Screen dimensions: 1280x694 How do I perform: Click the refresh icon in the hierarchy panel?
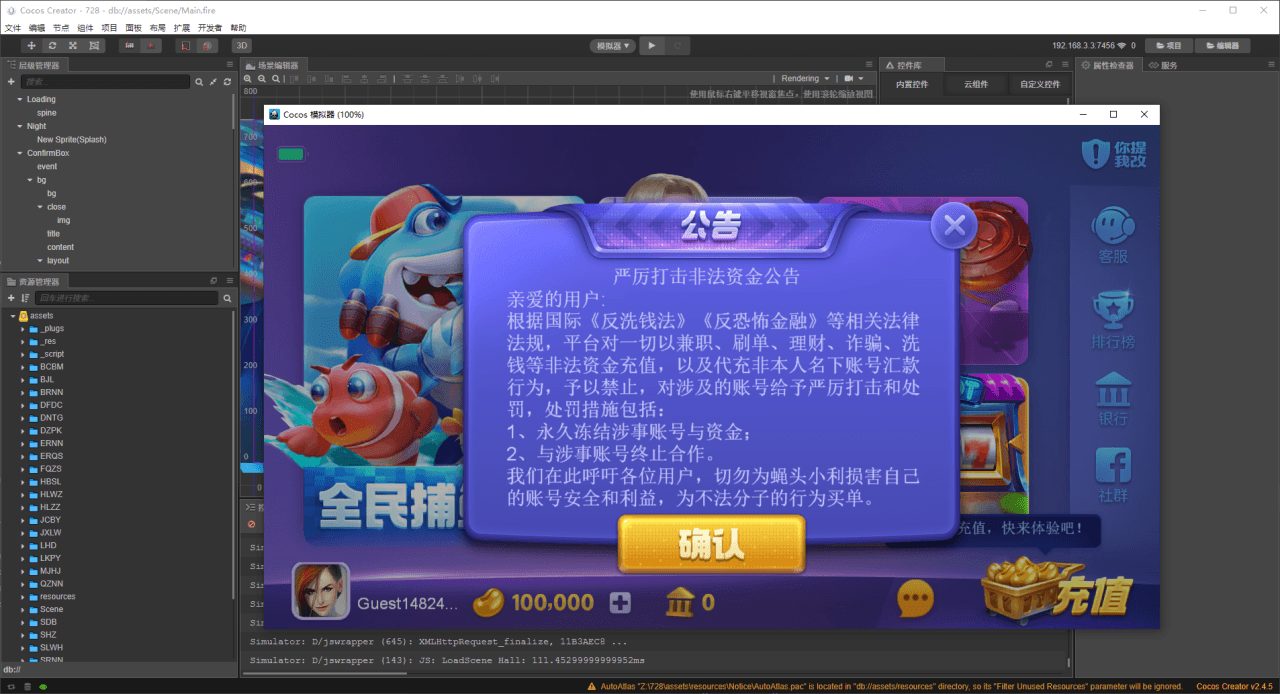coord(227,80)
